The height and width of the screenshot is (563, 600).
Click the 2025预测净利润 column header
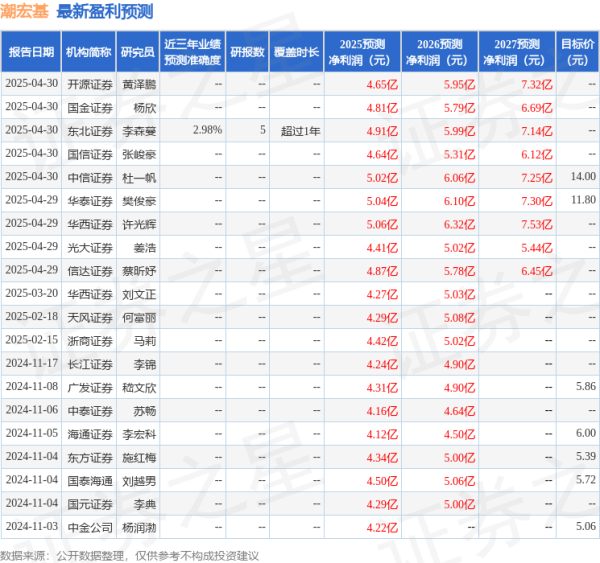point(363,51)
